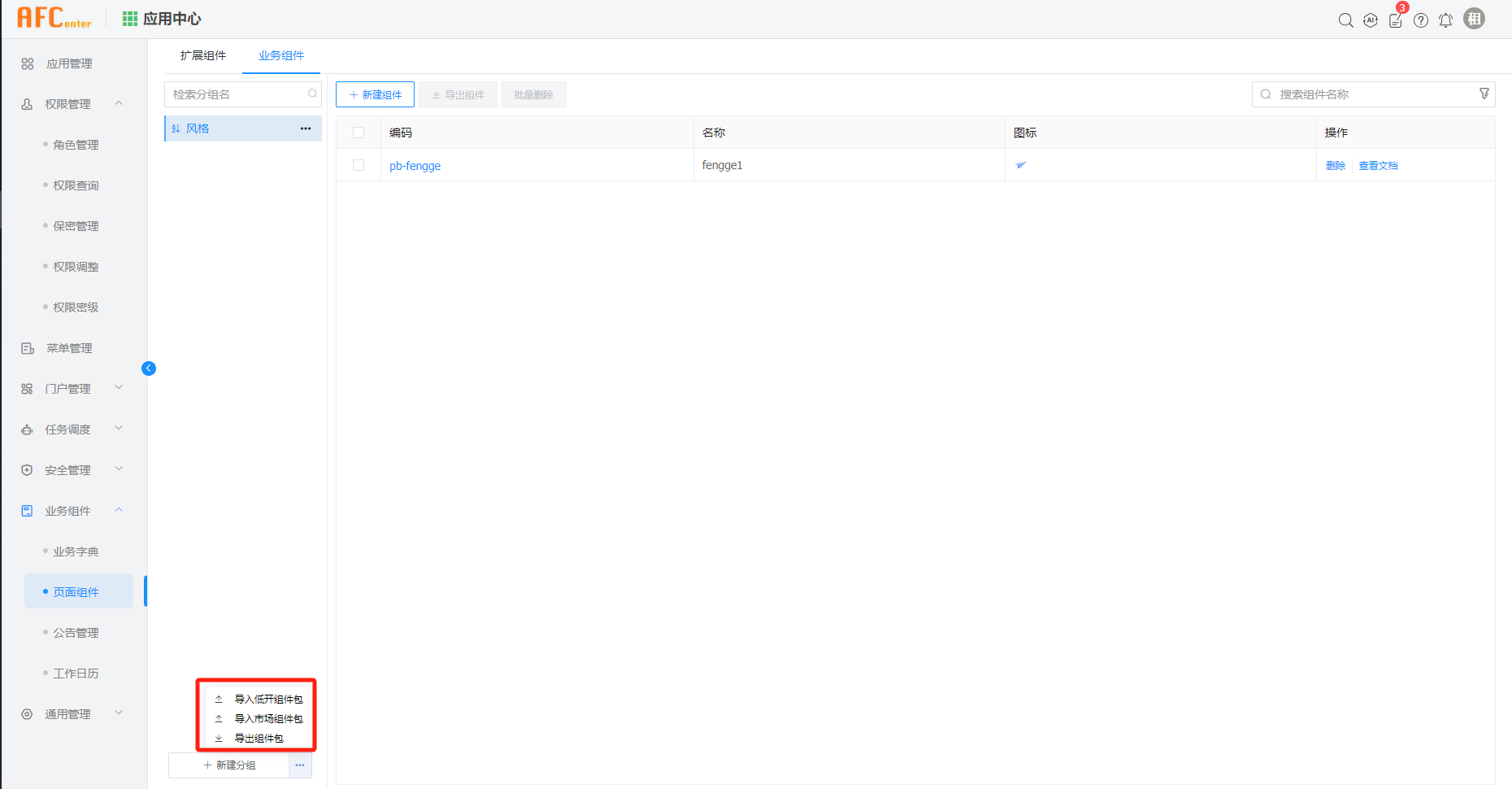Expand the 通用管理 sidebar menu
Screen dimensions: 1512x789
119,713
